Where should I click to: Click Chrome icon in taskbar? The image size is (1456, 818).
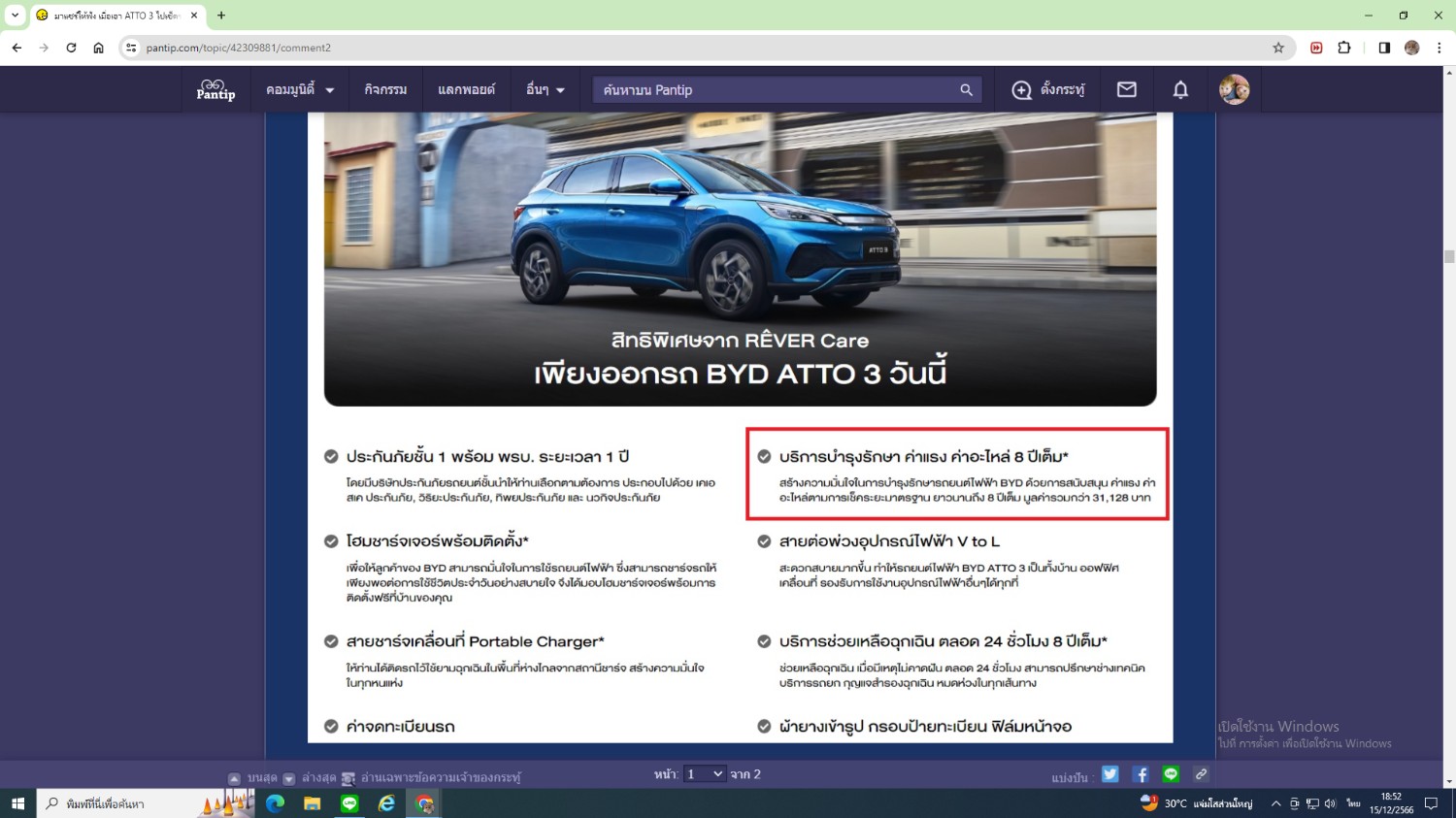click(424, 803)
